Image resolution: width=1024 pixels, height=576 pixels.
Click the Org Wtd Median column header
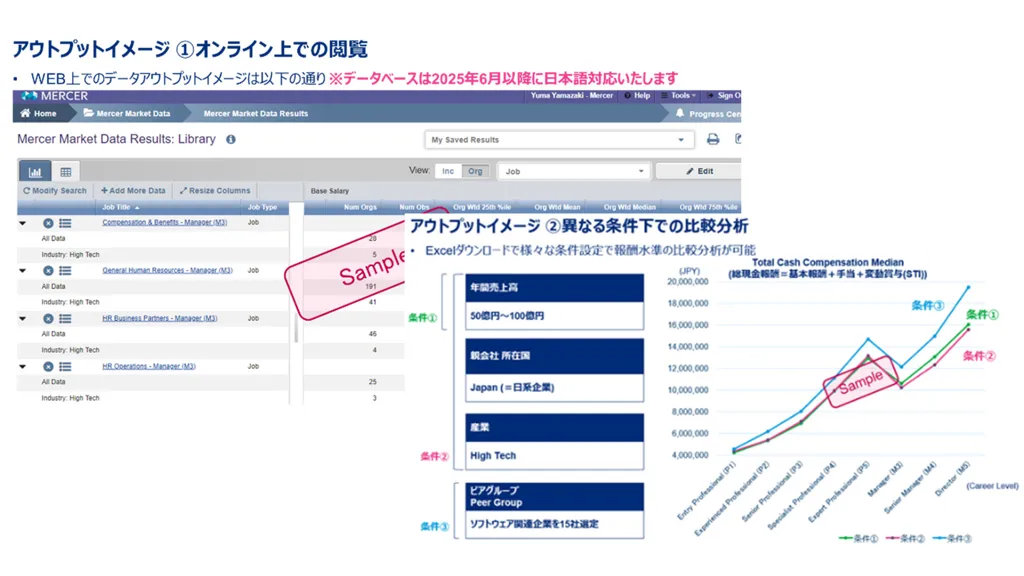[x=630, y=208]
